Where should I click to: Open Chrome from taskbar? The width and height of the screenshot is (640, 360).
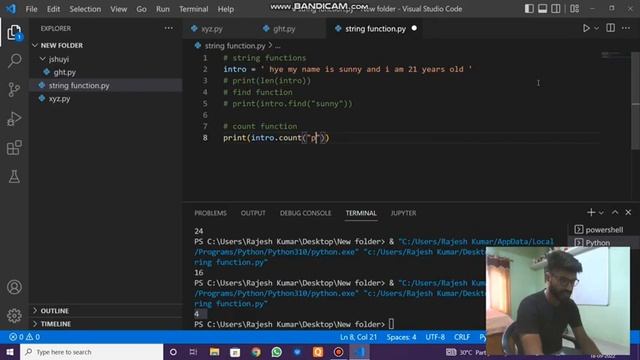pos(256,352)
